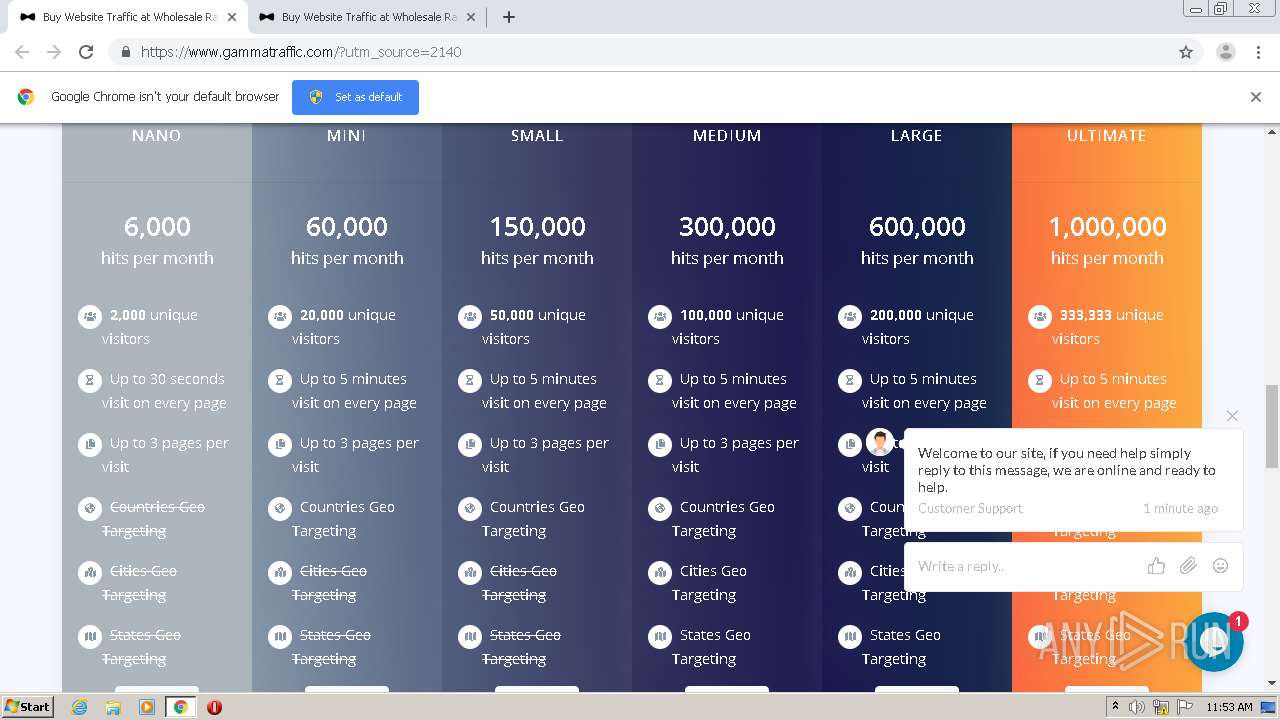1280x720 pixels.
Task: Click the MINI hourglass visit duration icon
Action: click(x=280, y=380)
